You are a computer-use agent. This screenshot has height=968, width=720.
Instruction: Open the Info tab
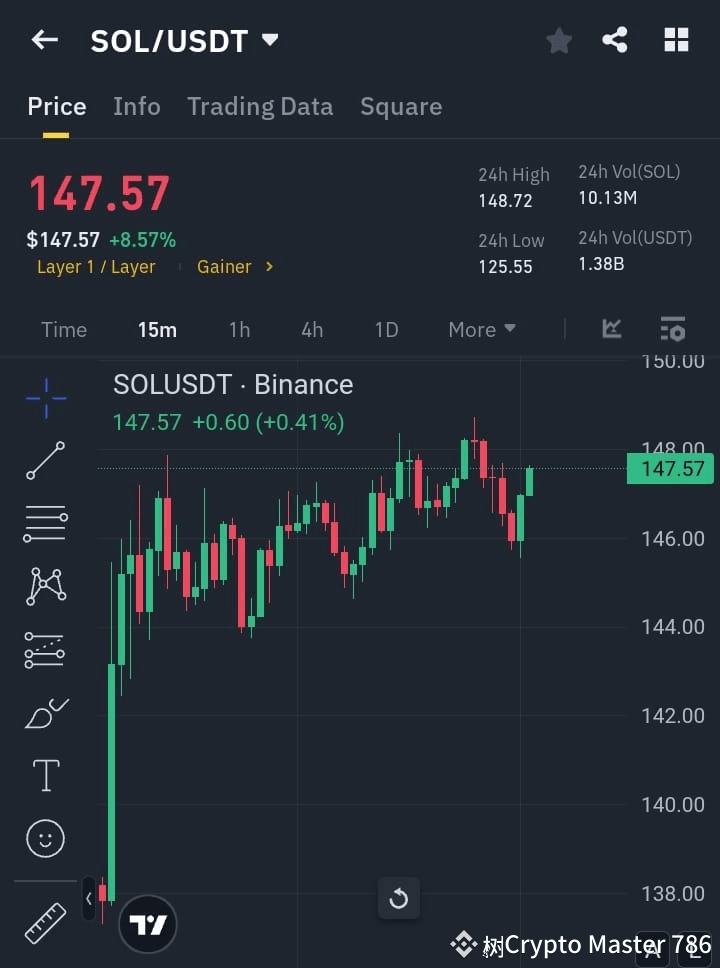pos(137,107)
